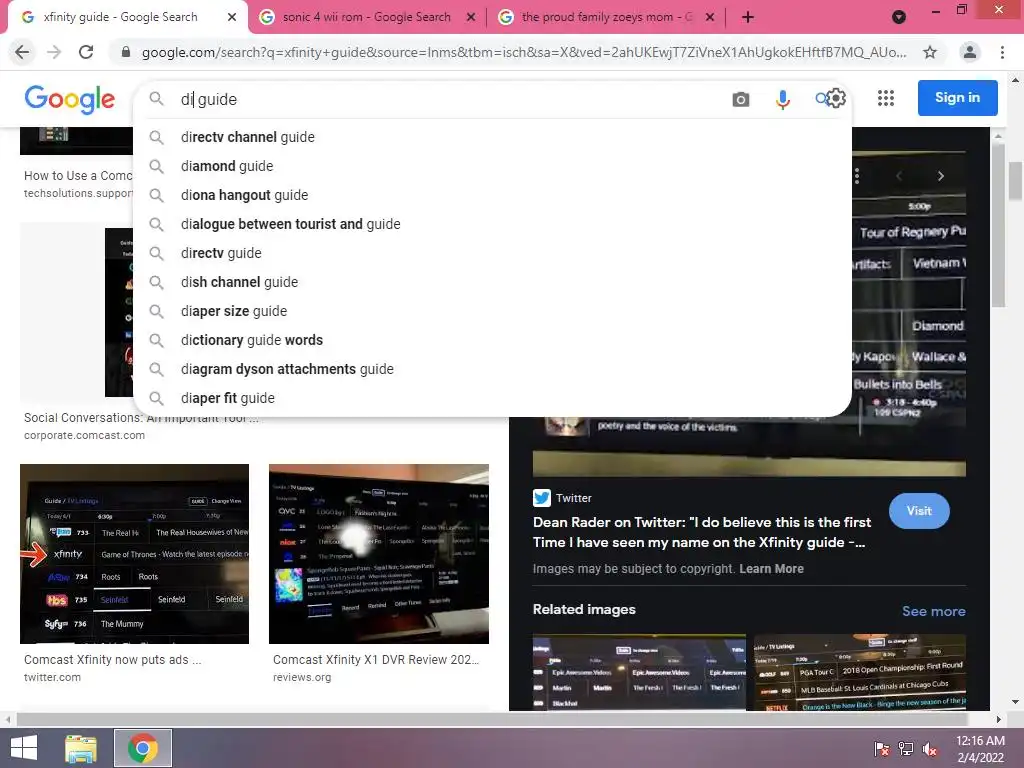Viewport: 1024px width, 768px height.
Task: Click magnifier icon beside diamond guide
Action: coord(156,166)
